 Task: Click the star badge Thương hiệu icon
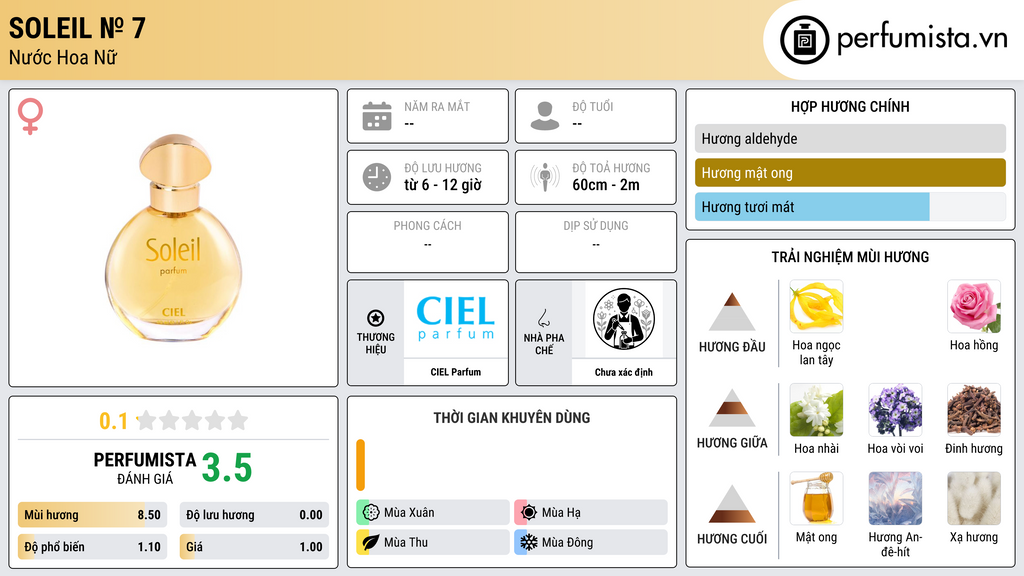coord(376,318)
